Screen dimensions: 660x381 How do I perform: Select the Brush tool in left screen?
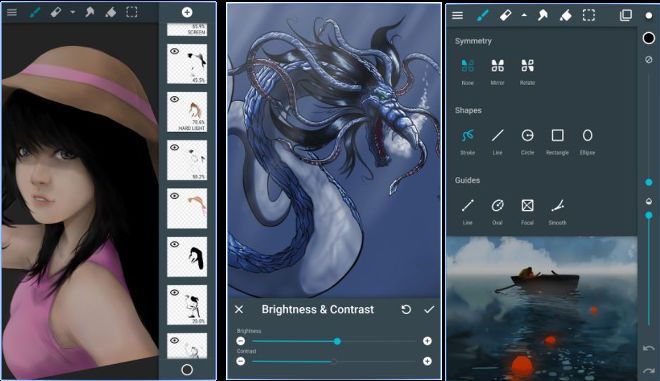[35, 12]
